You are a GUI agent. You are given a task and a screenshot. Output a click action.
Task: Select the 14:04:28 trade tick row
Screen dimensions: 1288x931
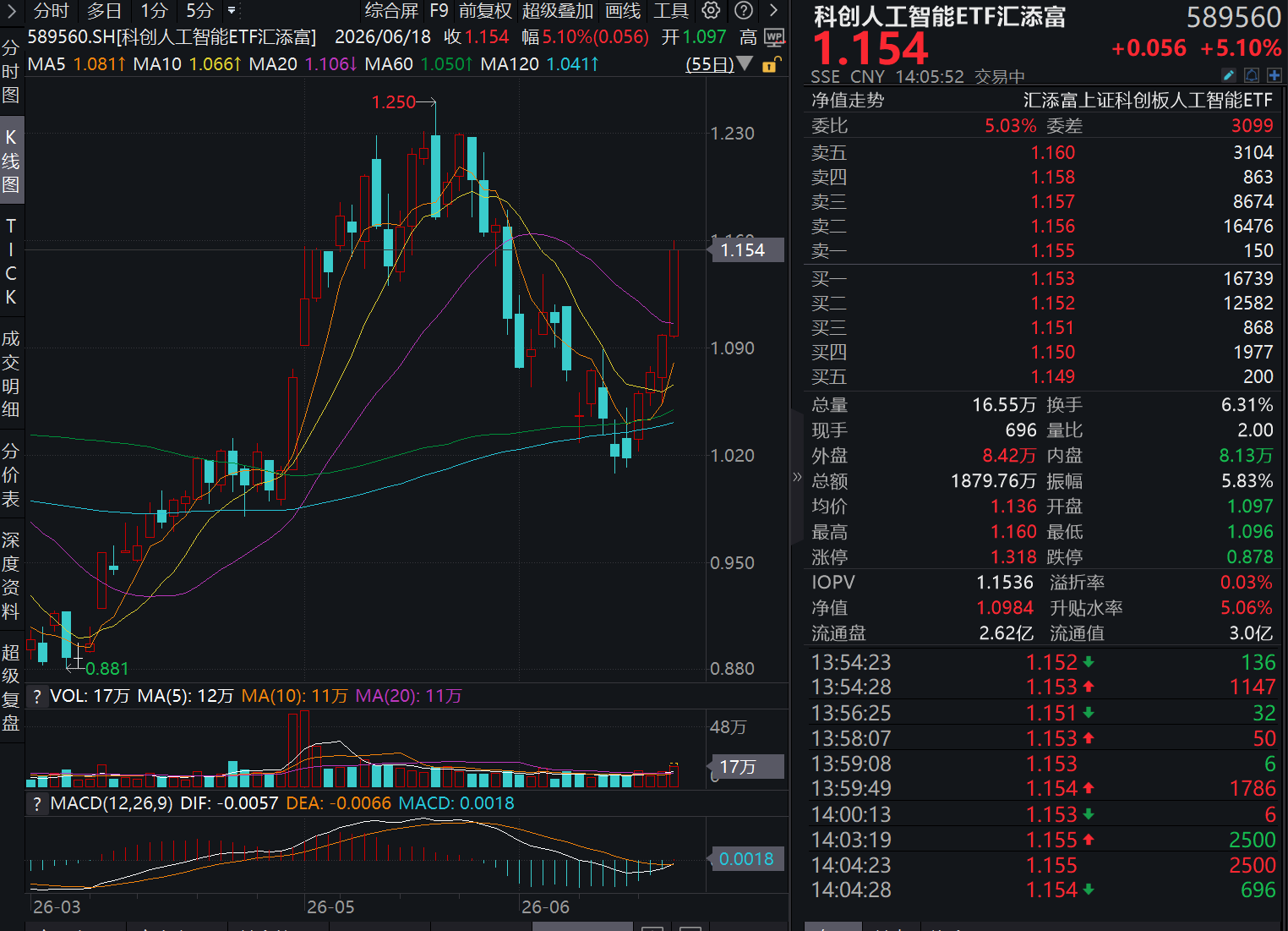[1042, 890]
